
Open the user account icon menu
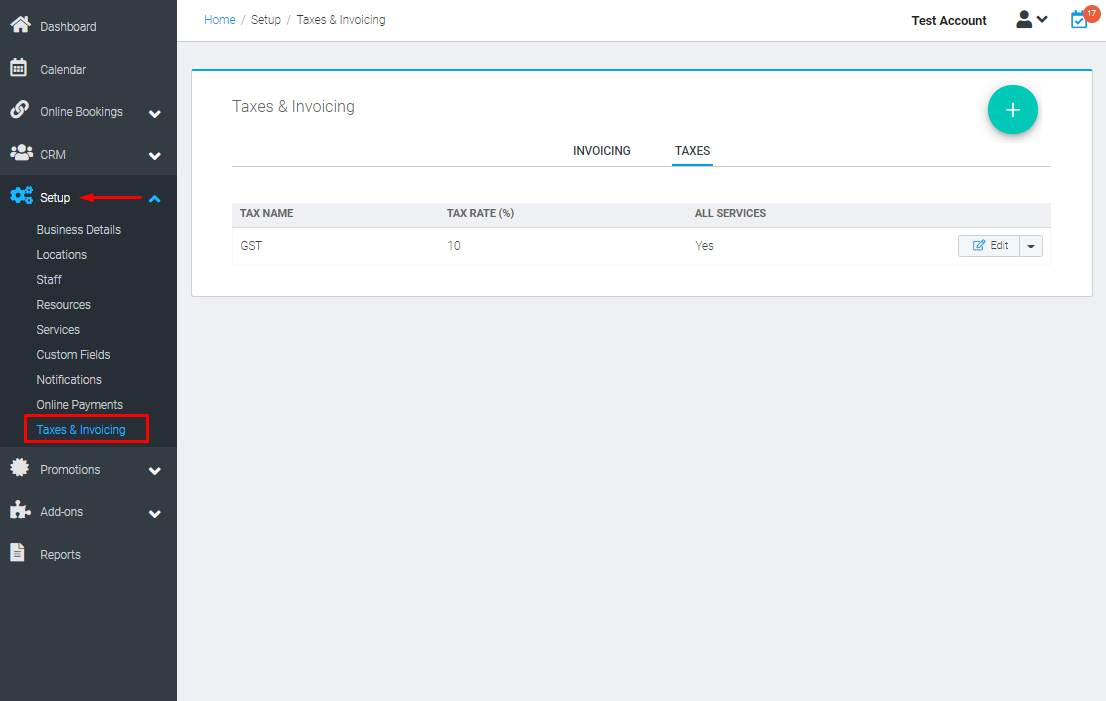[1024, 18]
